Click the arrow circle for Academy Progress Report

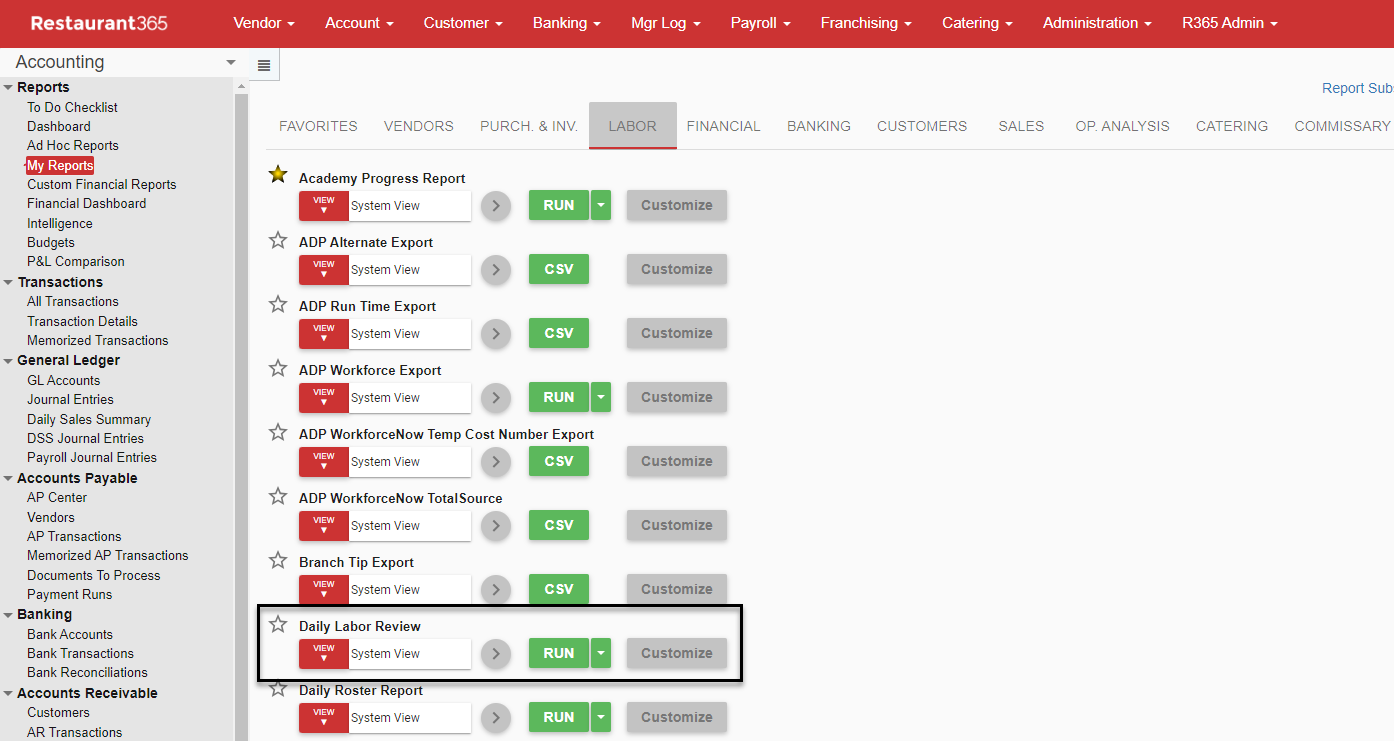pyautogui.click(x=496, y=206)
